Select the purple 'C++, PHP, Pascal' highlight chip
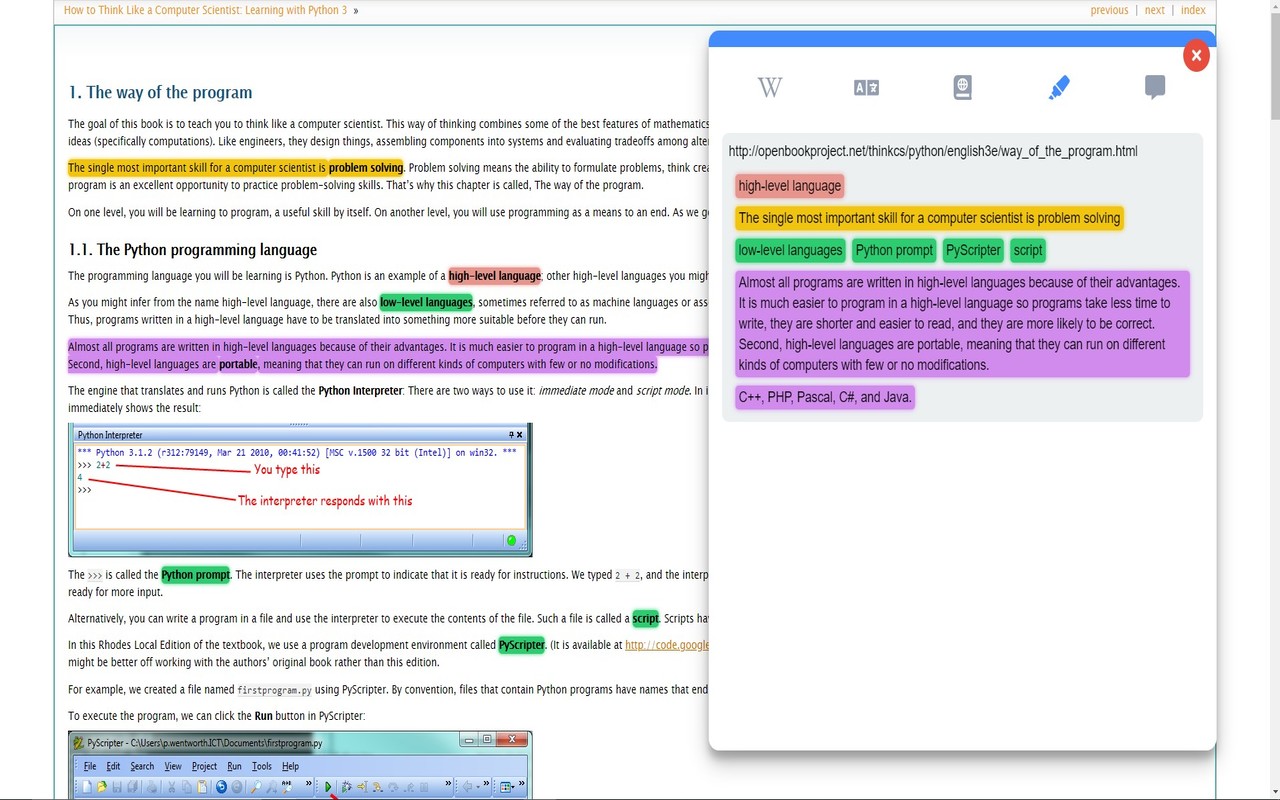 [824, 397]
